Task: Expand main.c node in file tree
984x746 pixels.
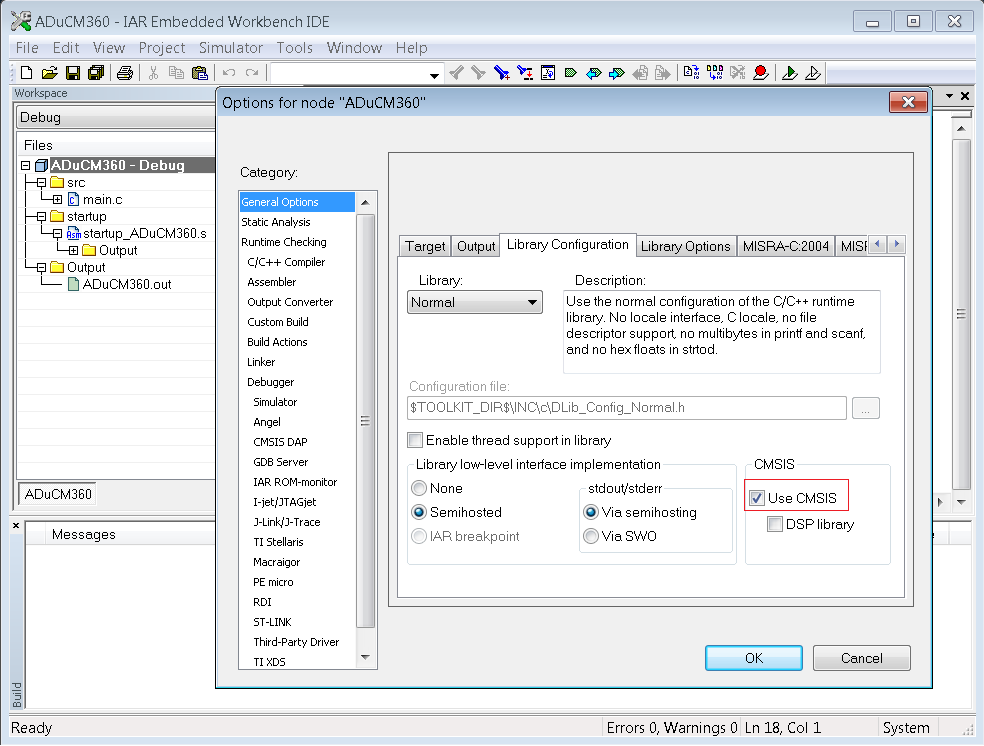Action: pyautogui.click(x=58, y=200)
